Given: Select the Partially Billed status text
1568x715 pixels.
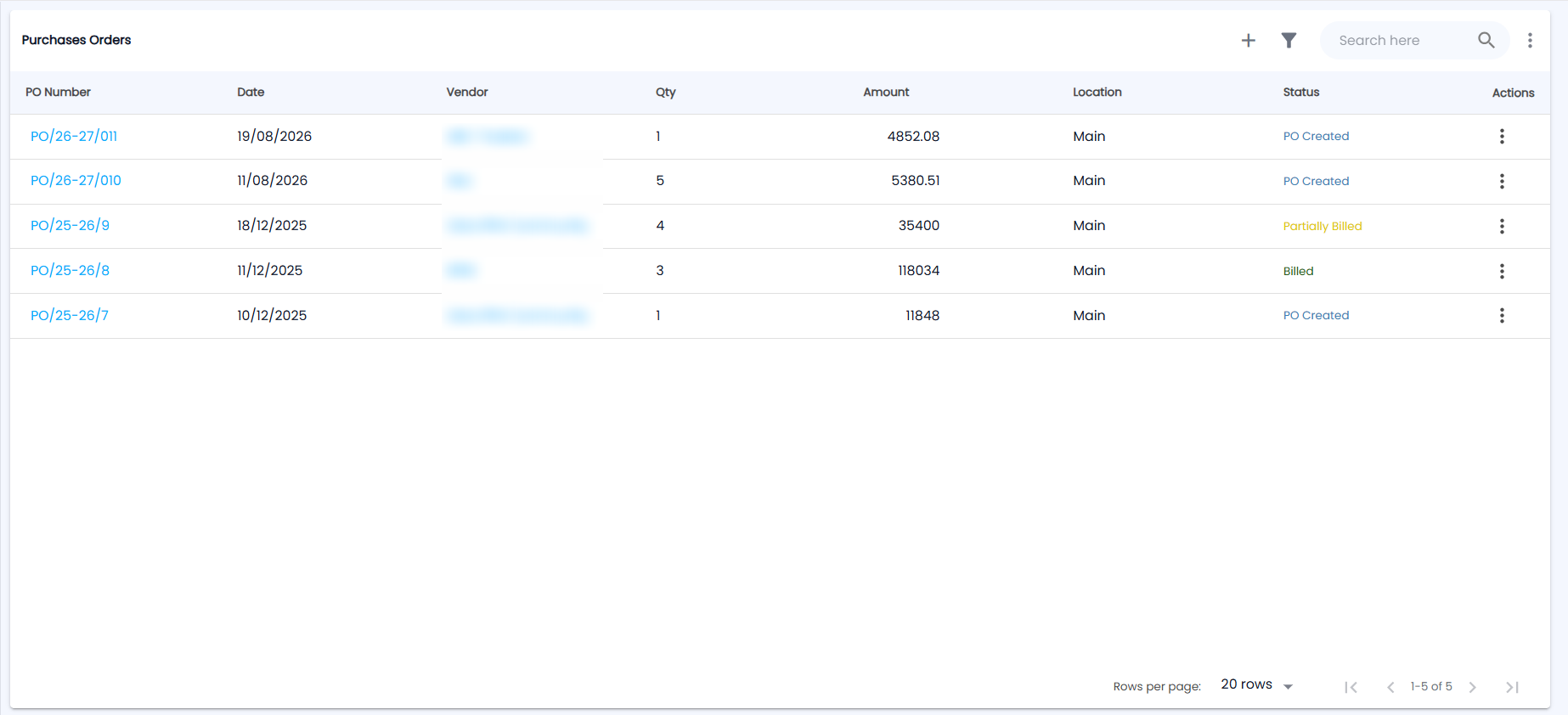Looking at the screenshot, I should click(x=1323, y=226).
